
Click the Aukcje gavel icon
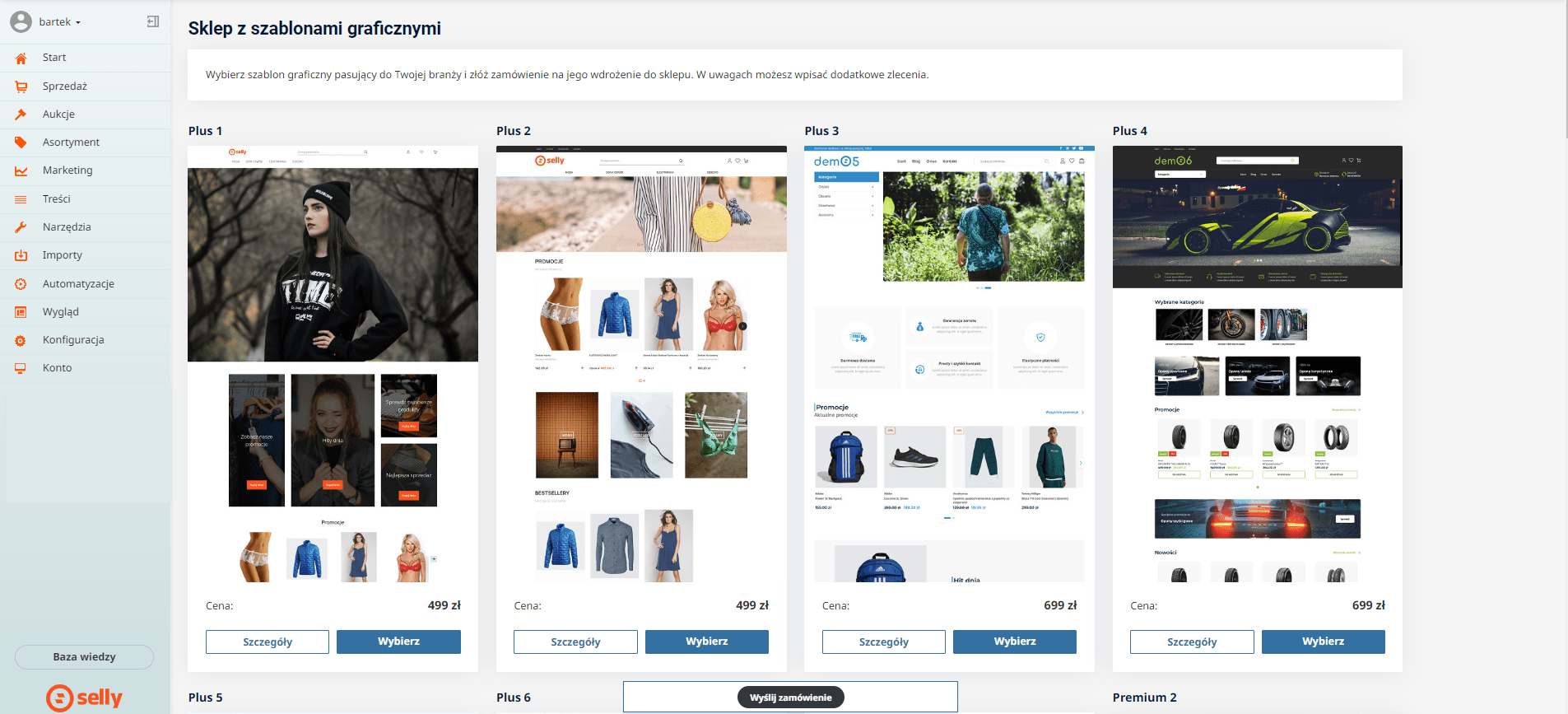point(21,114)
